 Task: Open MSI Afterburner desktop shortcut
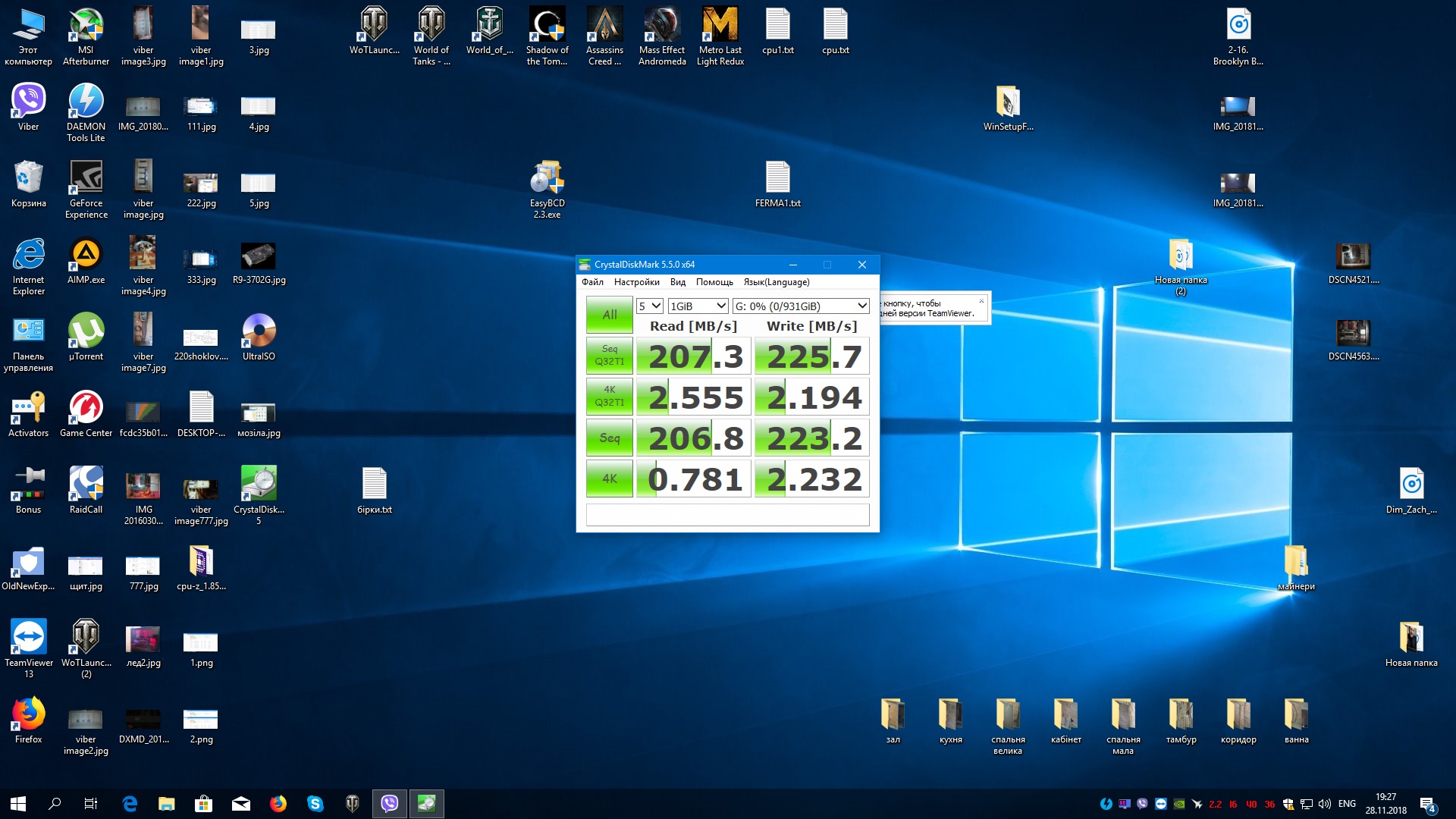pyautogui.click(x=86, y=27)
